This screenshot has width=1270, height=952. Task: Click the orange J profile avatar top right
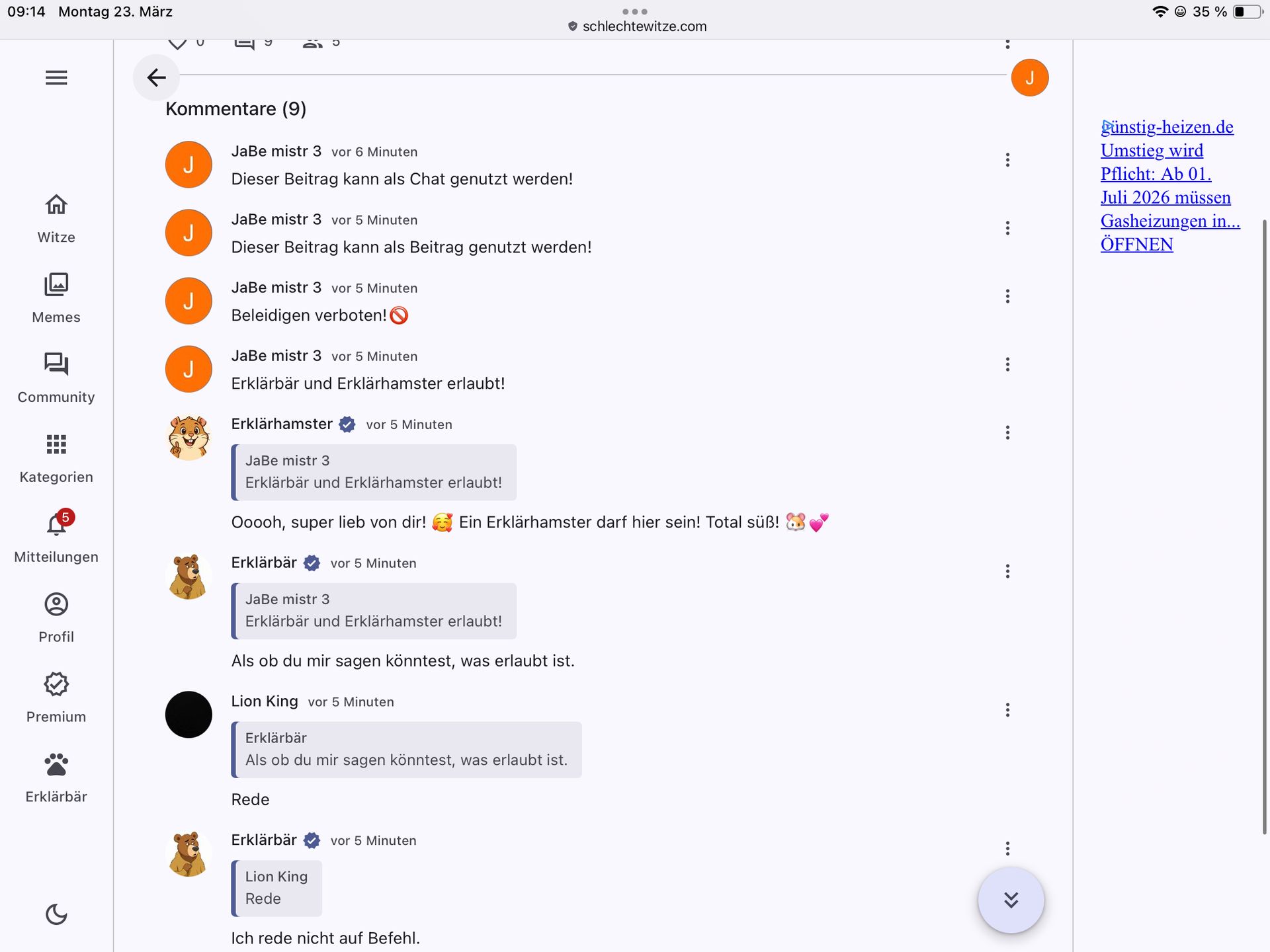pos(1029,78)
